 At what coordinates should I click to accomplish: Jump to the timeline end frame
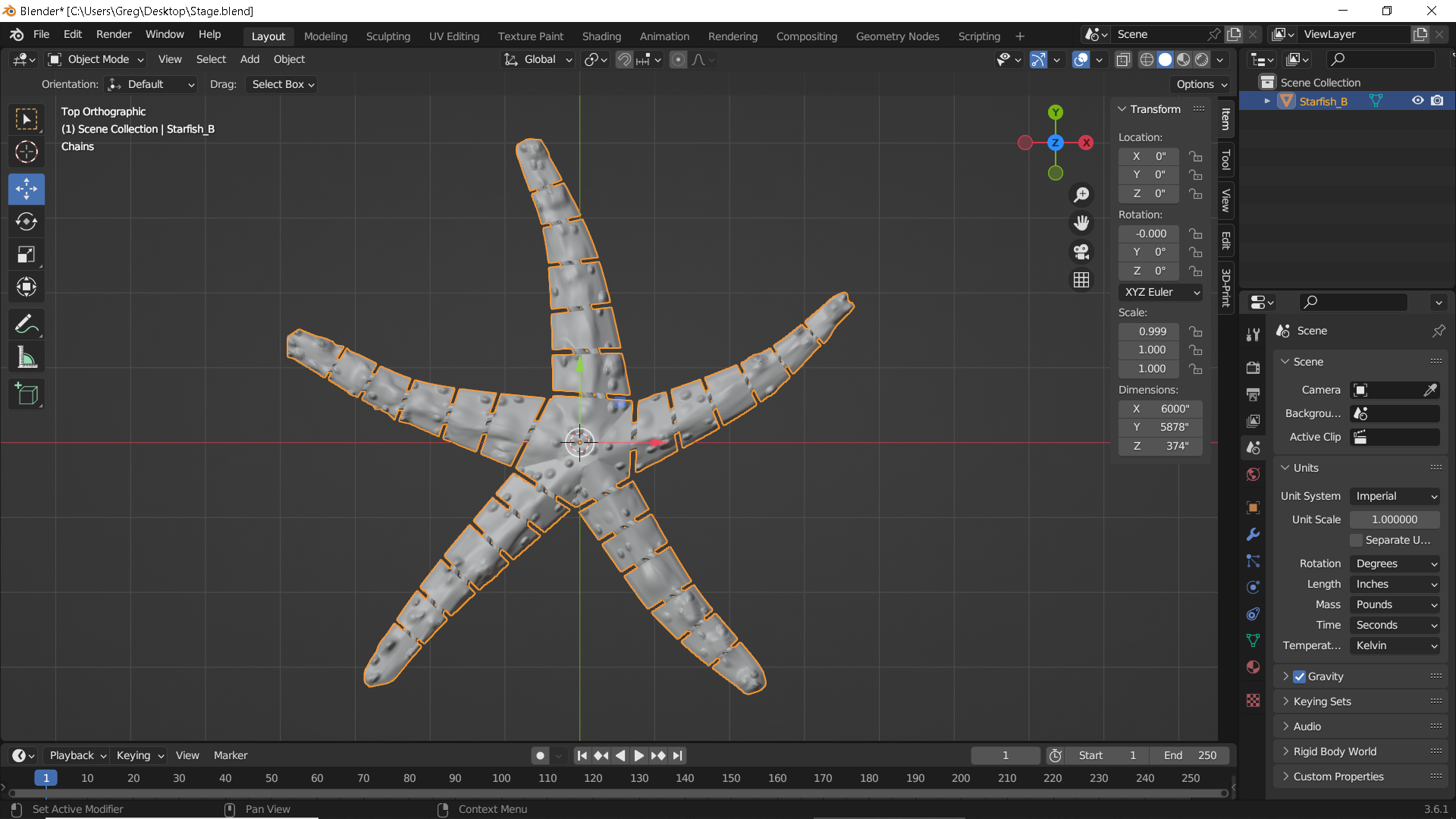(678, 755)
